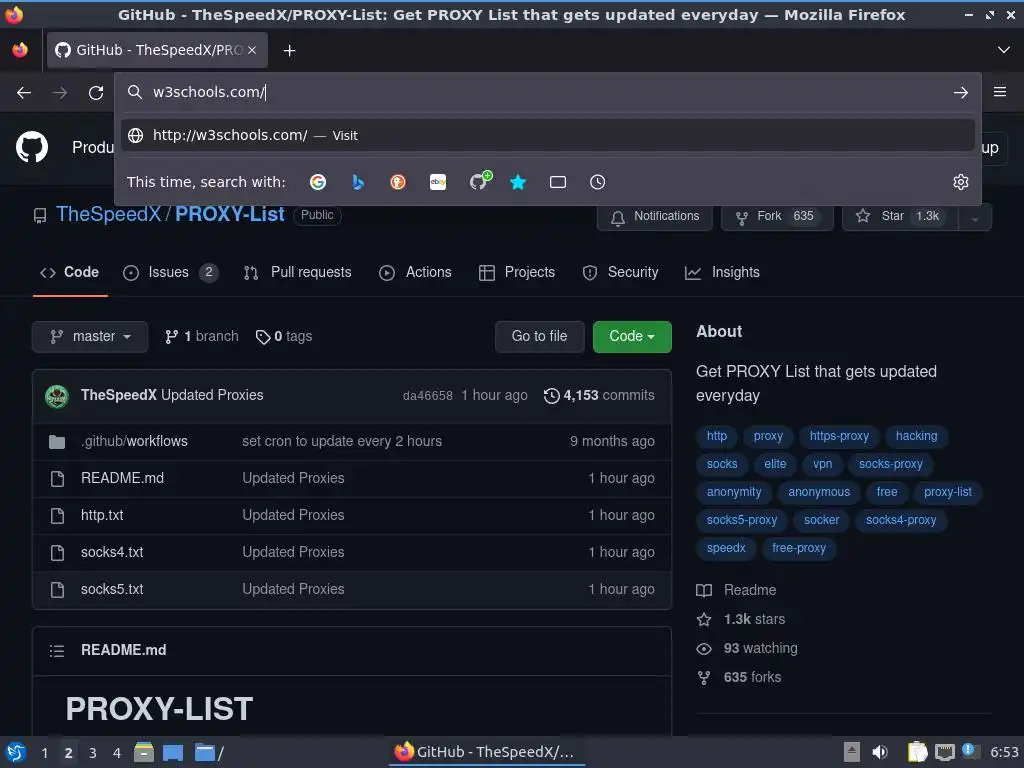1024x768 pixels.
Task: Open a new tab with plus button
Action: [289, 50]
